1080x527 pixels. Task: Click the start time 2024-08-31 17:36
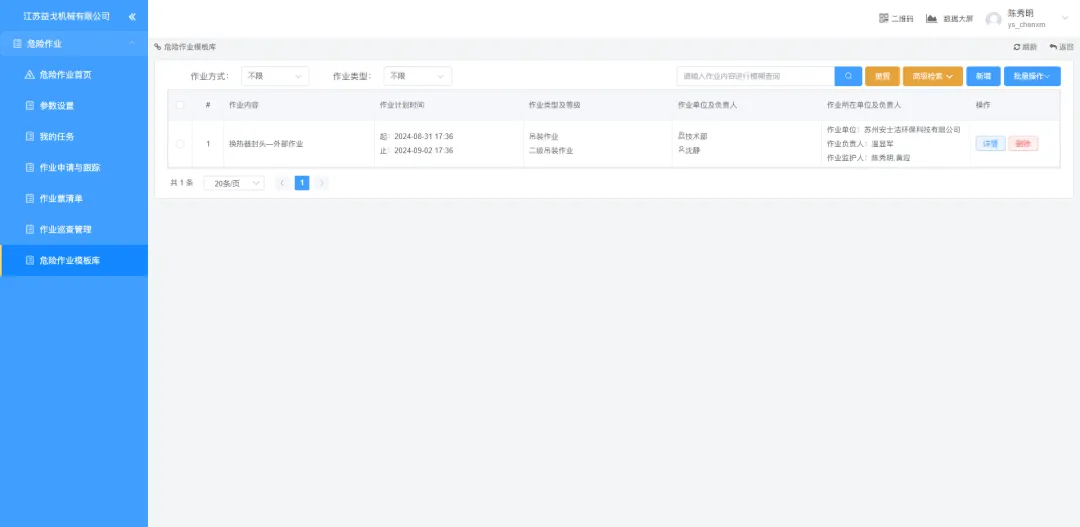click(x=424, y=136)
